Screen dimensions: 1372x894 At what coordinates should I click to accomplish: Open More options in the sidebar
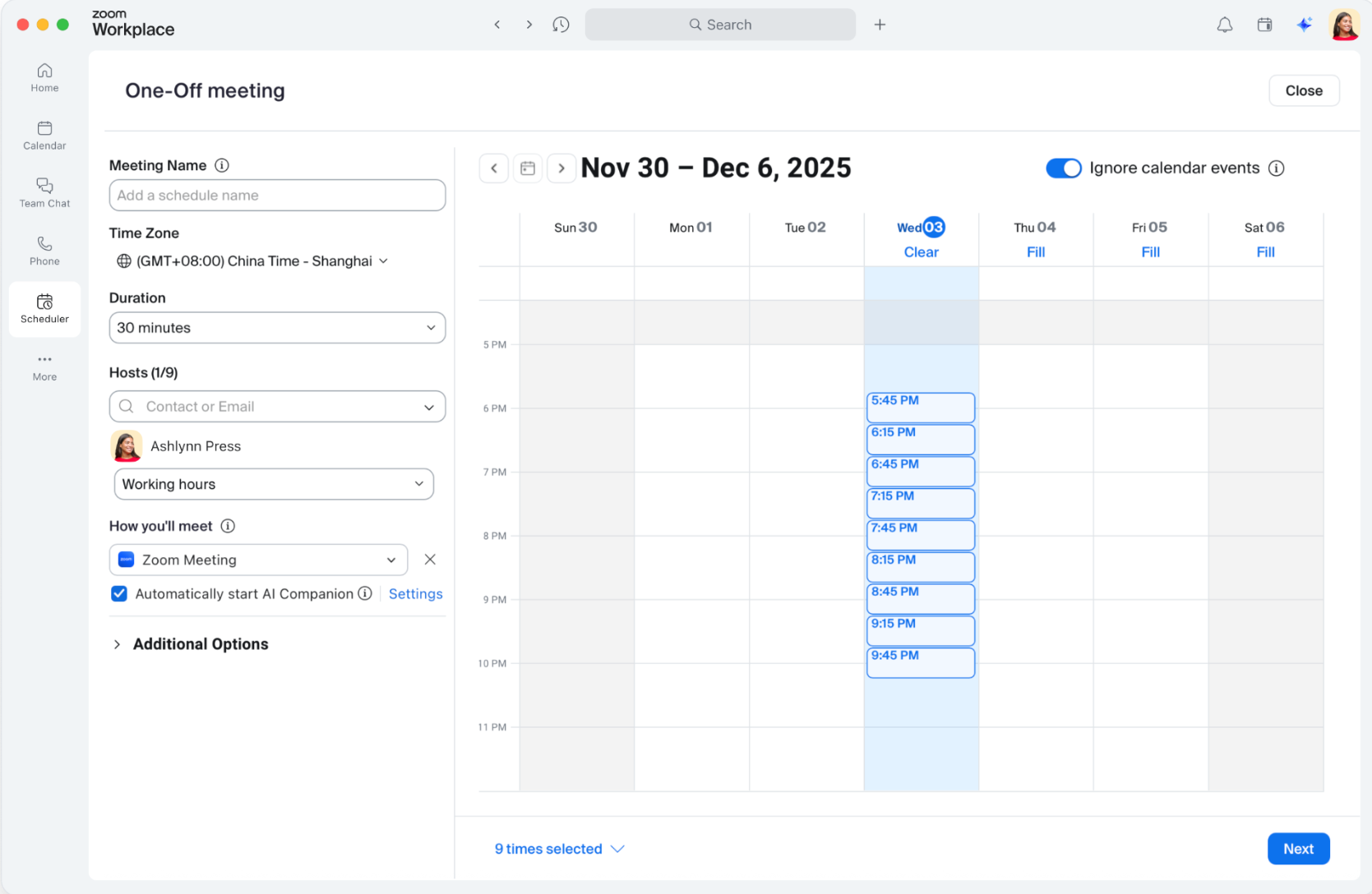click(44, 366)
